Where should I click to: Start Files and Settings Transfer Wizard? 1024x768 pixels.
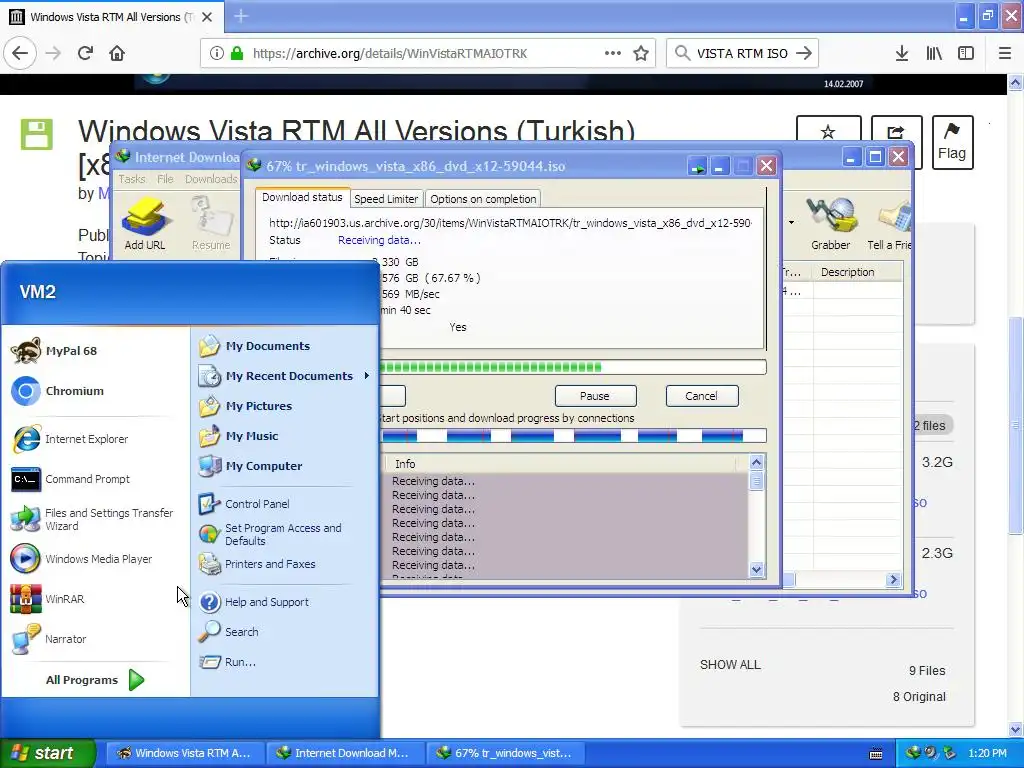pos(92,519)
